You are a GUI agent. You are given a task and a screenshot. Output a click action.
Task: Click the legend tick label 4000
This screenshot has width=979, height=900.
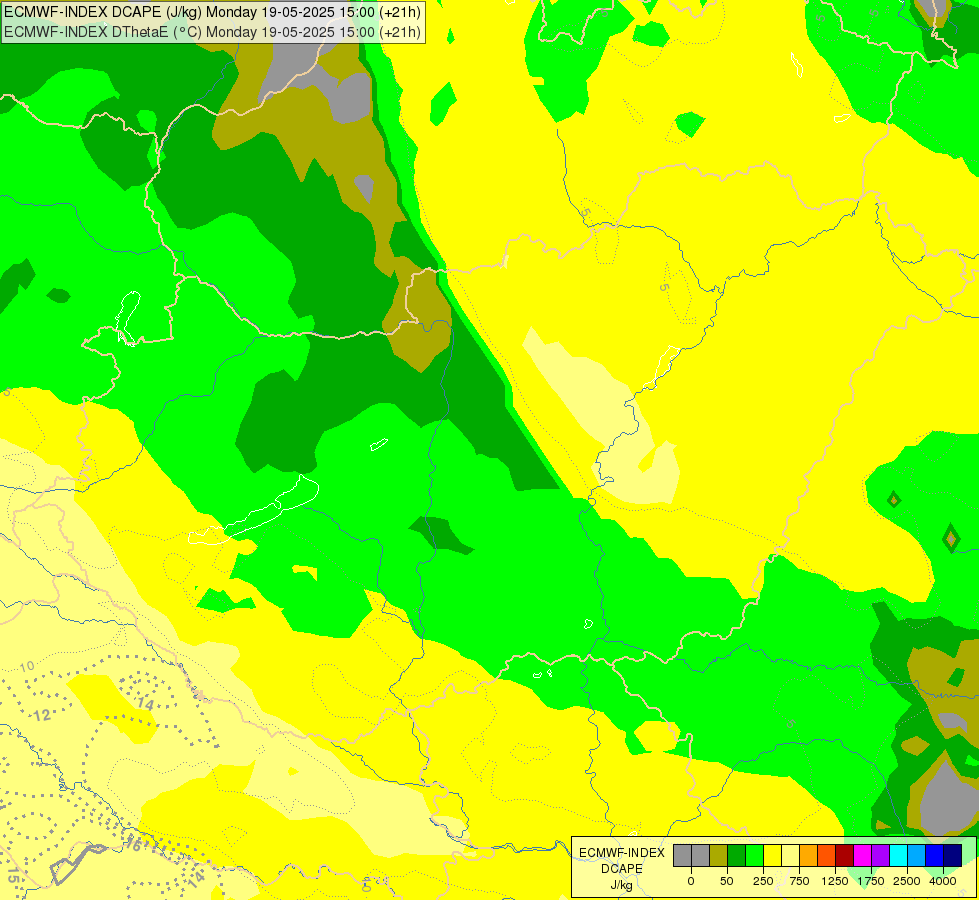pyautogui.click(x=942, y=881)
